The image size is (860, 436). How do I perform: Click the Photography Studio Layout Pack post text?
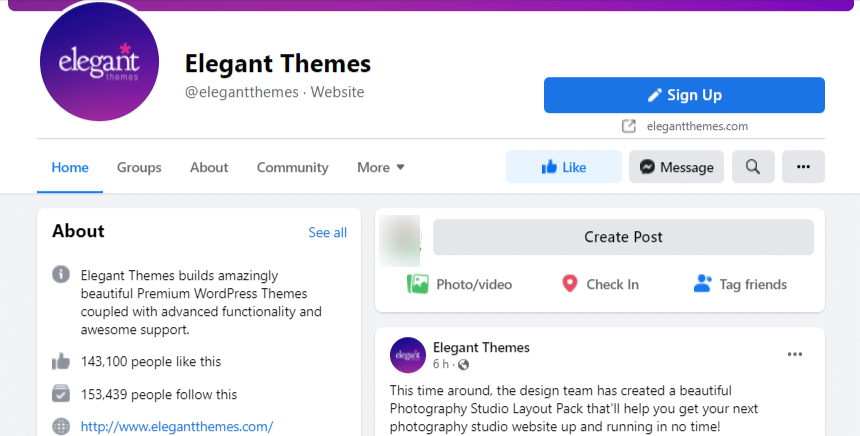(574, 408)
